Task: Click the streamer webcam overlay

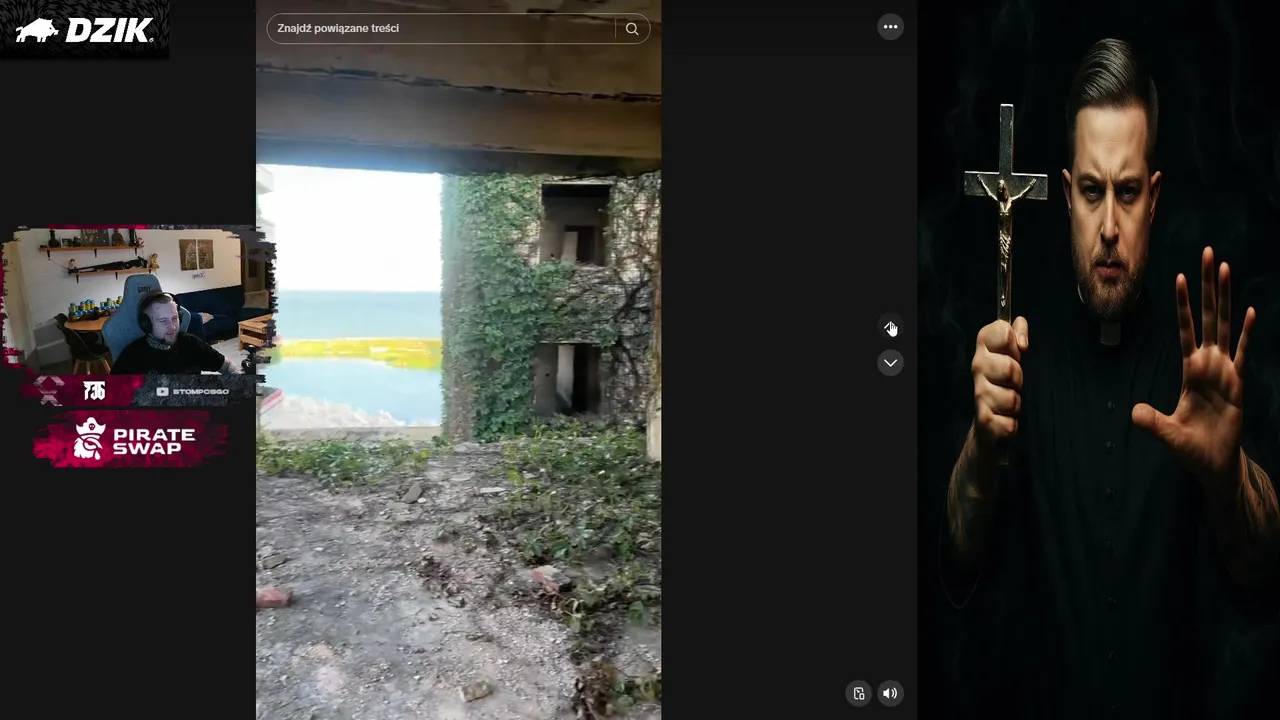Action: pyautogui.click(x=138, y=302)
